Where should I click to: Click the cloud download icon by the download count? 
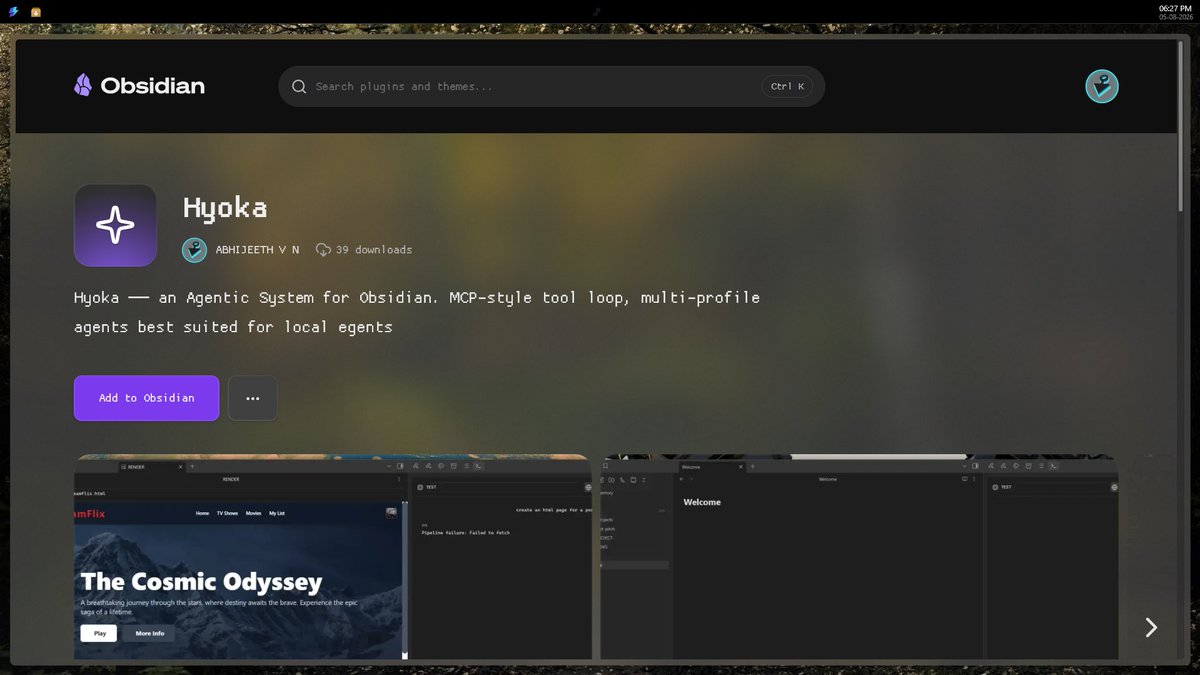(x=323, y=250)
